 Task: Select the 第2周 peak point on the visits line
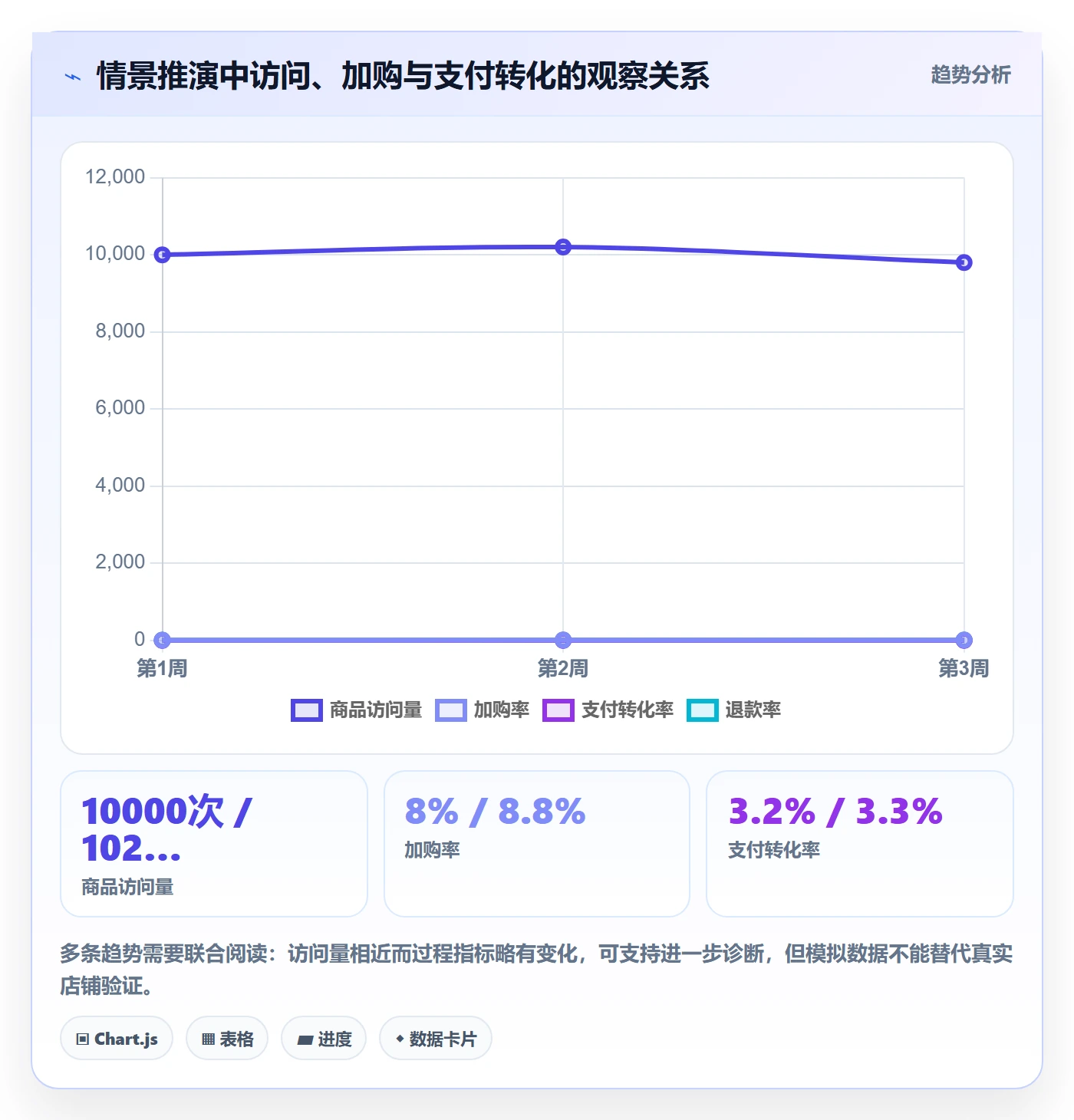tap(563, 247)
